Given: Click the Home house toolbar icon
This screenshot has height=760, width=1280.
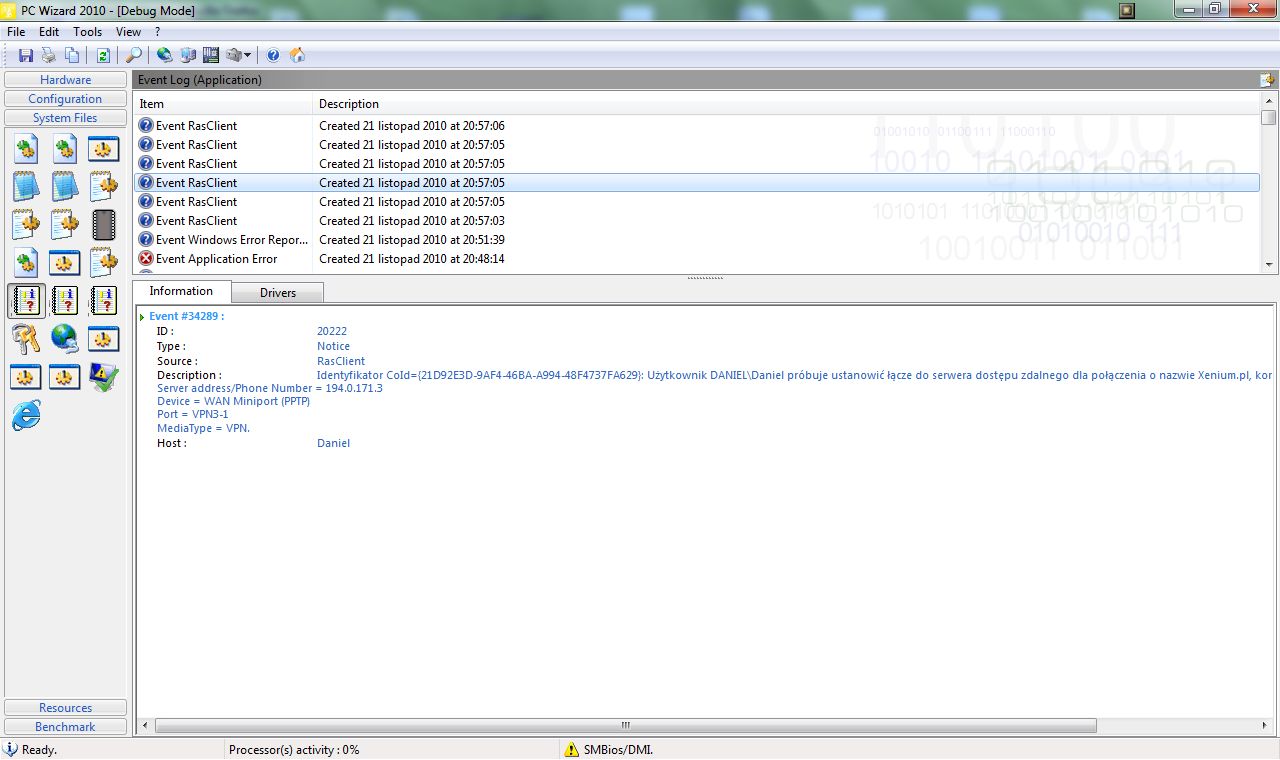Looking at the screenshot, I should point(297,55).
